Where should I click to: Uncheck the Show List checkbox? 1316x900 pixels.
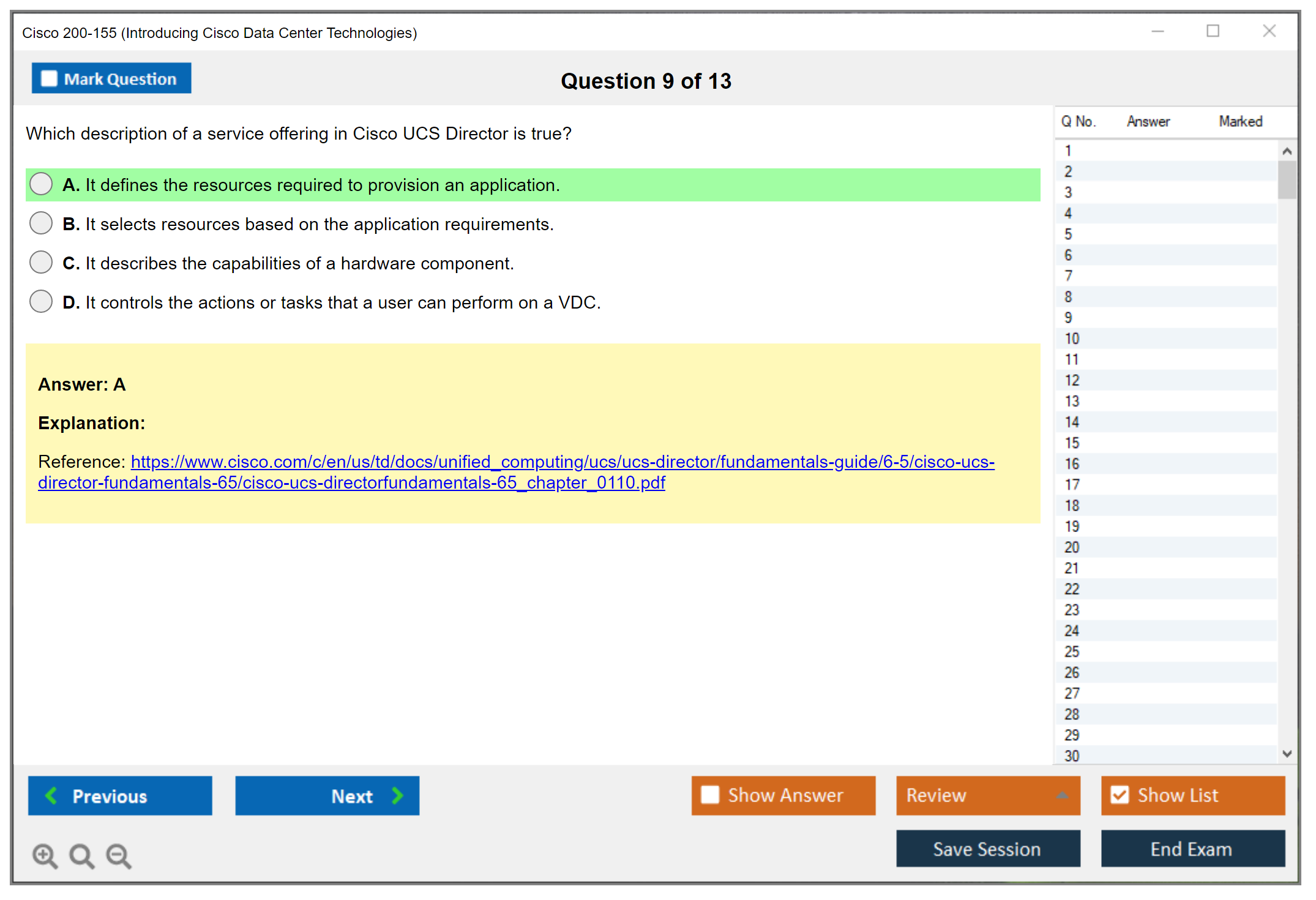click(1120, 795)
